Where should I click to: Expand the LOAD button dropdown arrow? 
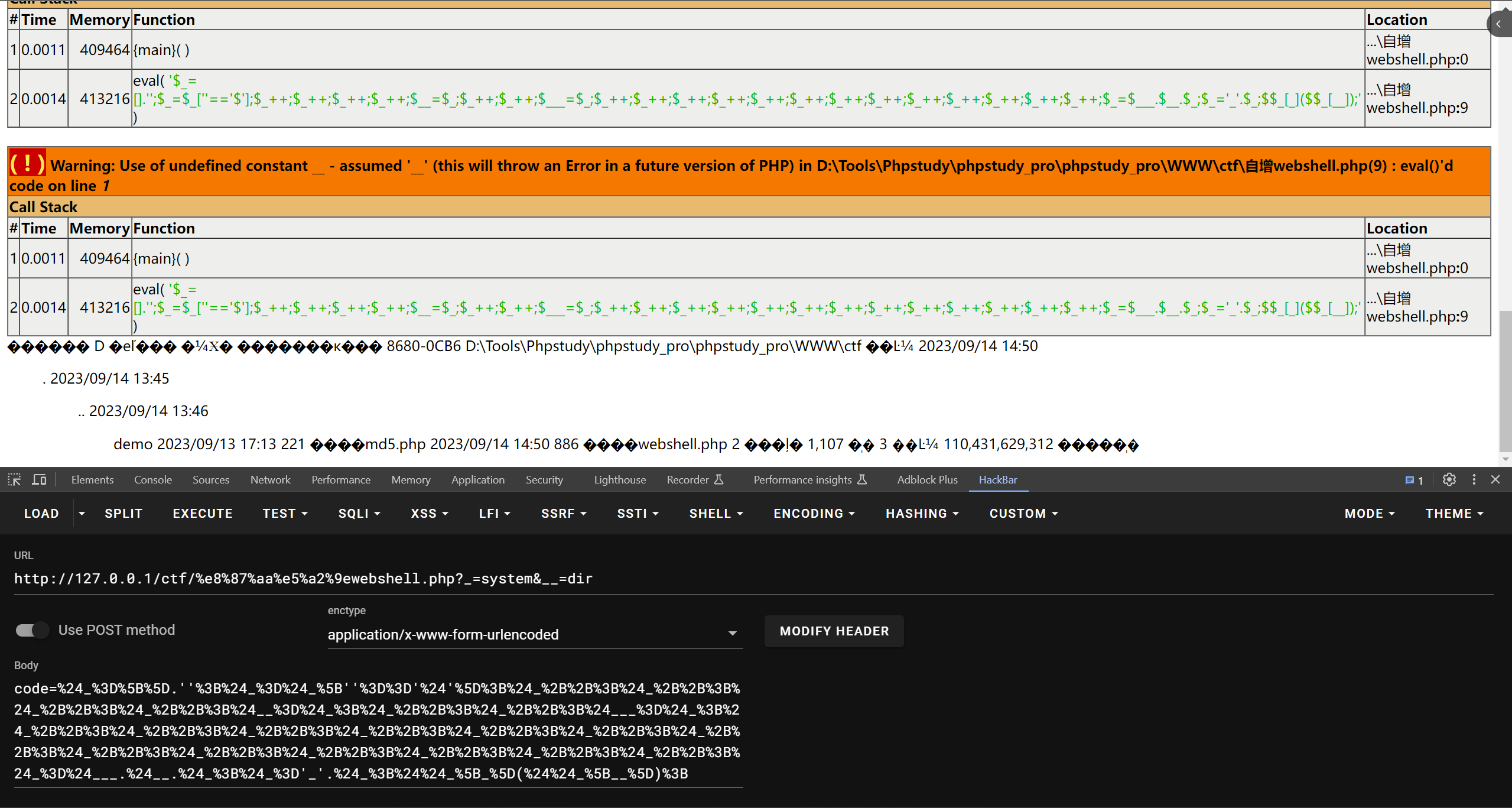[82, 514]
